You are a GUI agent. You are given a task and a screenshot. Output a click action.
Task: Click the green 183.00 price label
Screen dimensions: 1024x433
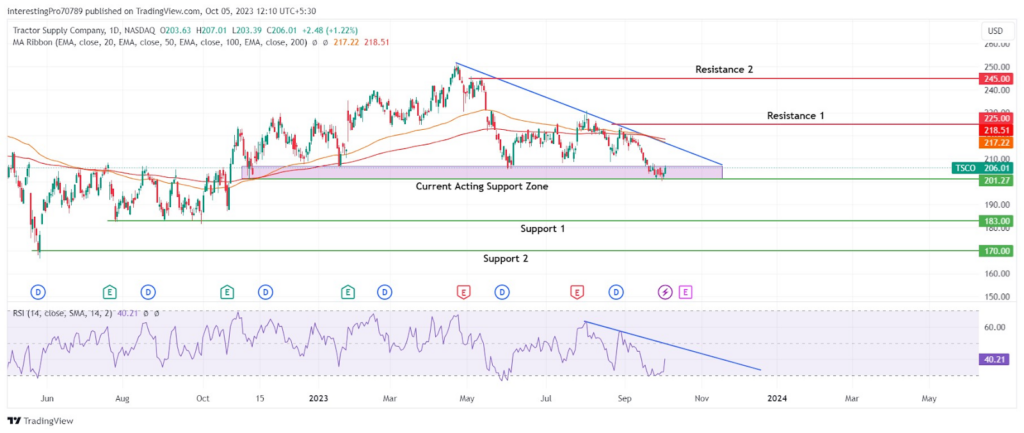(996, 221)
